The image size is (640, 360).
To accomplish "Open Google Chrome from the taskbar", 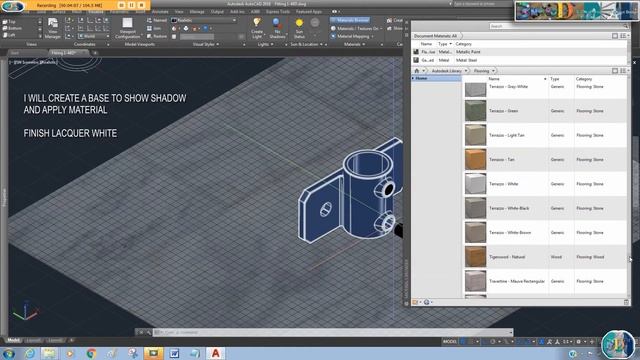I will [x=91, y=353].
